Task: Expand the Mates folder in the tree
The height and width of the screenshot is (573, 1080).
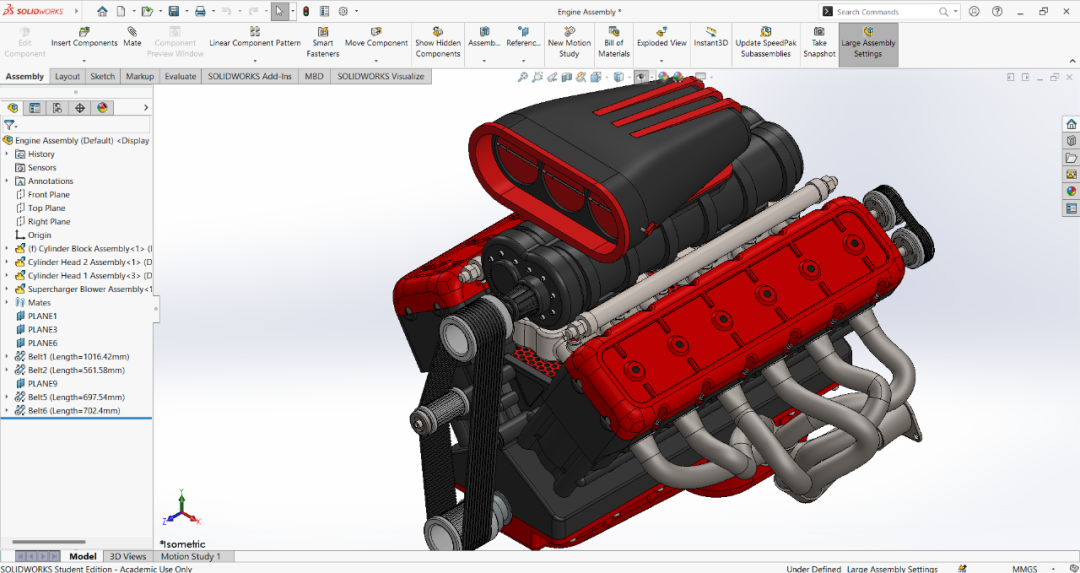Action: point(7,302)
